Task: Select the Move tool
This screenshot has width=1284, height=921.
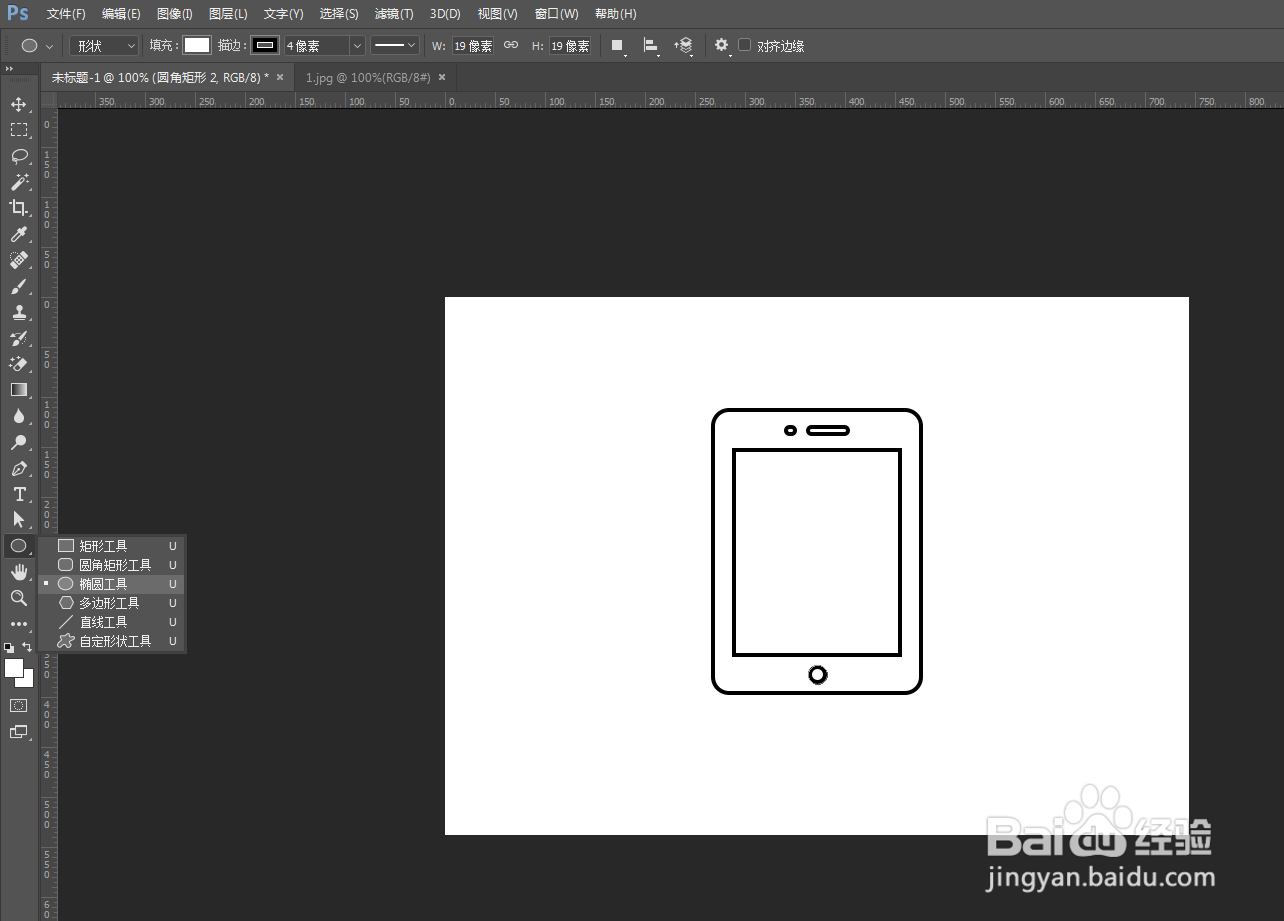Action: [x=19, y=104]
